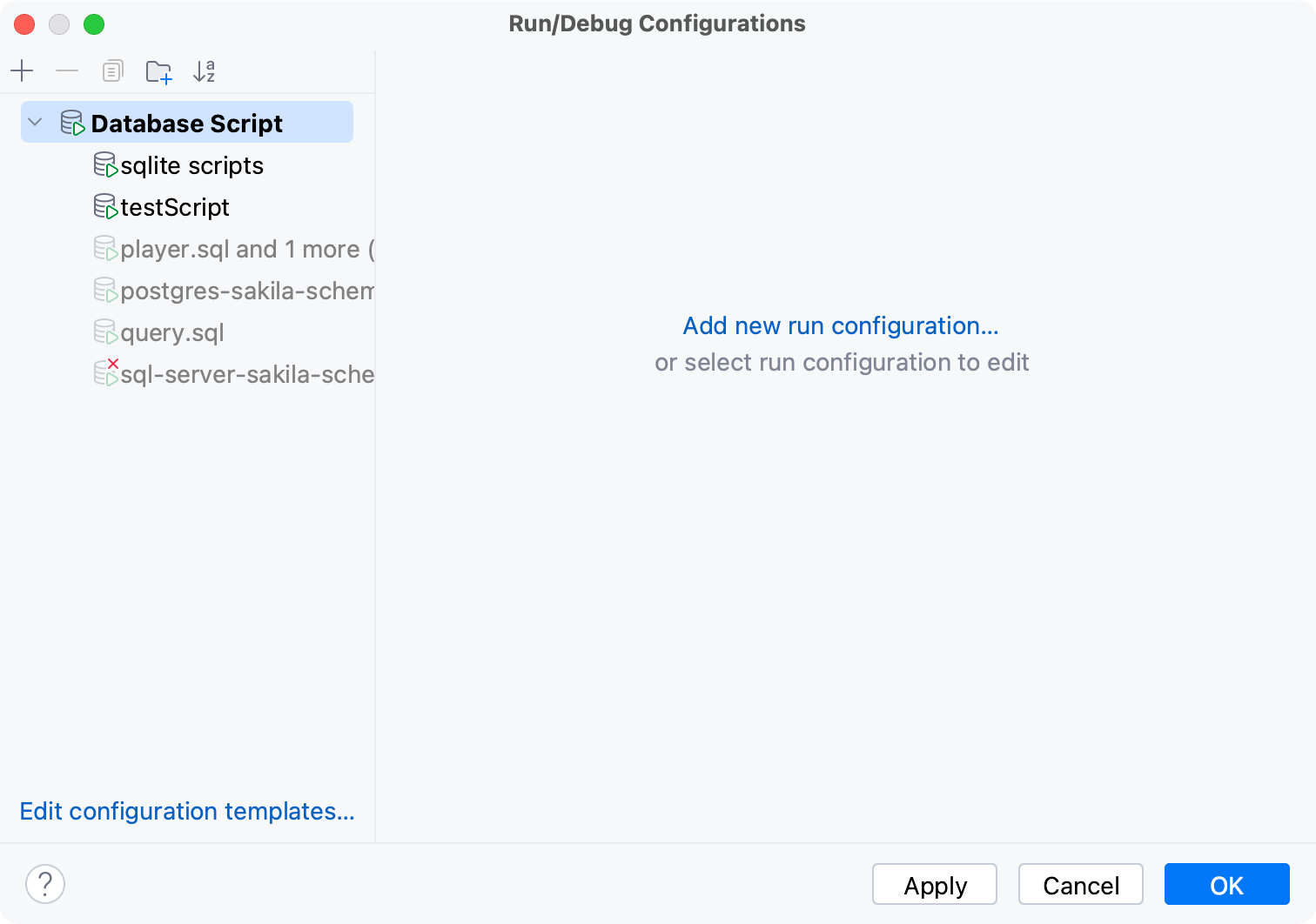Screen dimensions: 1316x924
Task: Remove selected configuration using the minus icon
Action: coord(67,70)
